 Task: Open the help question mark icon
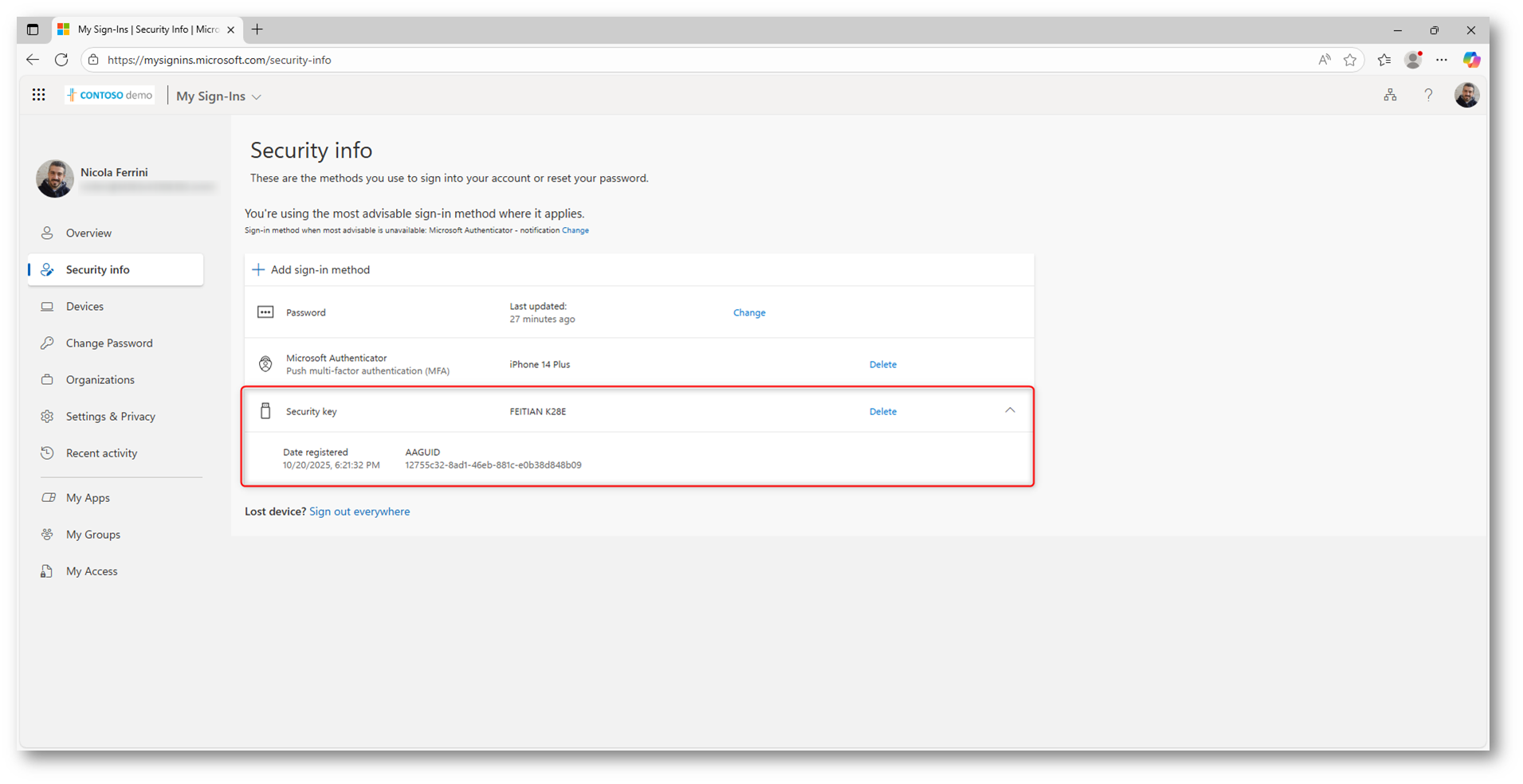1428,95
